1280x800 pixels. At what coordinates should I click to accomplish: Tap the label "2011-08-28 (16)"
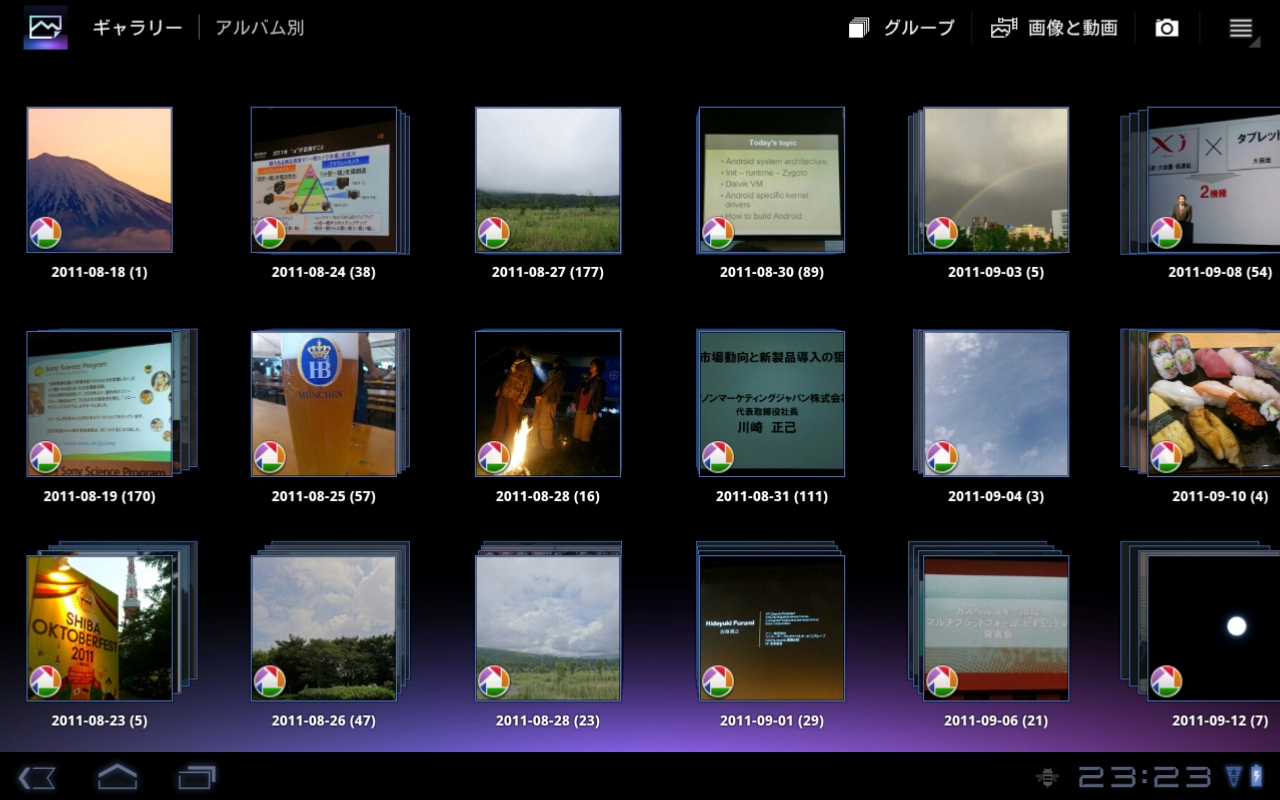[x=548, y=496]
